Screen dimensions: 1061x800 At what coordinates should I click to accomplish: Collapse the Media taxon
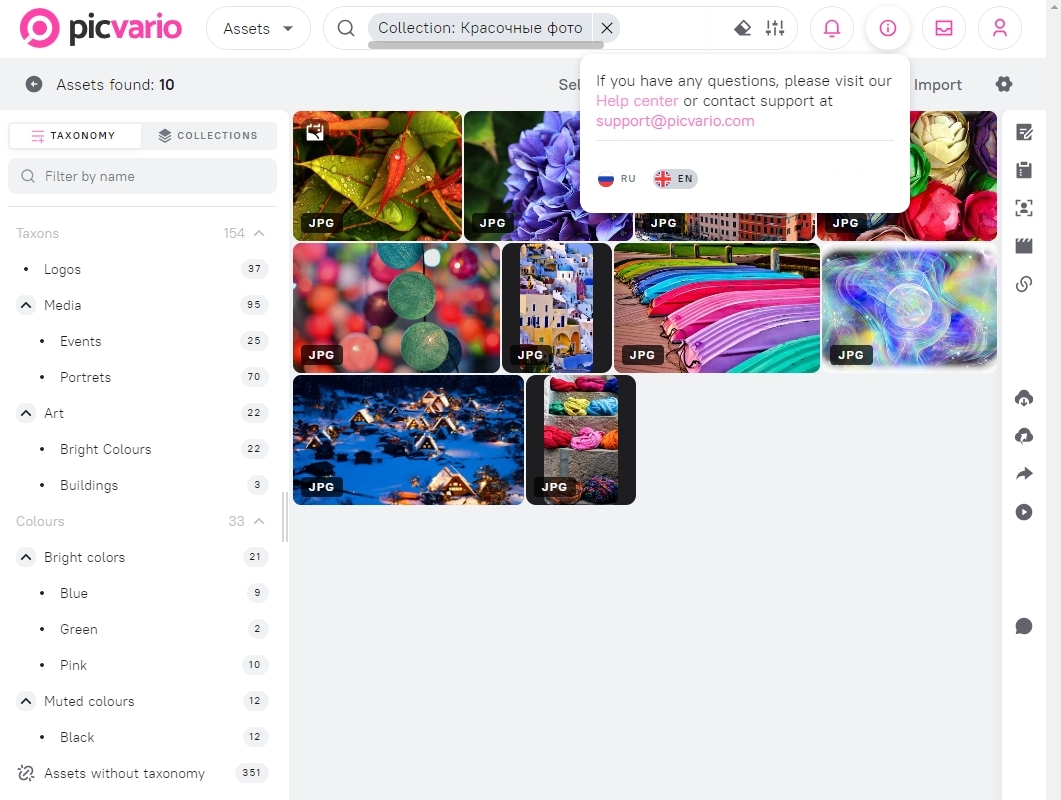[26, 305]
